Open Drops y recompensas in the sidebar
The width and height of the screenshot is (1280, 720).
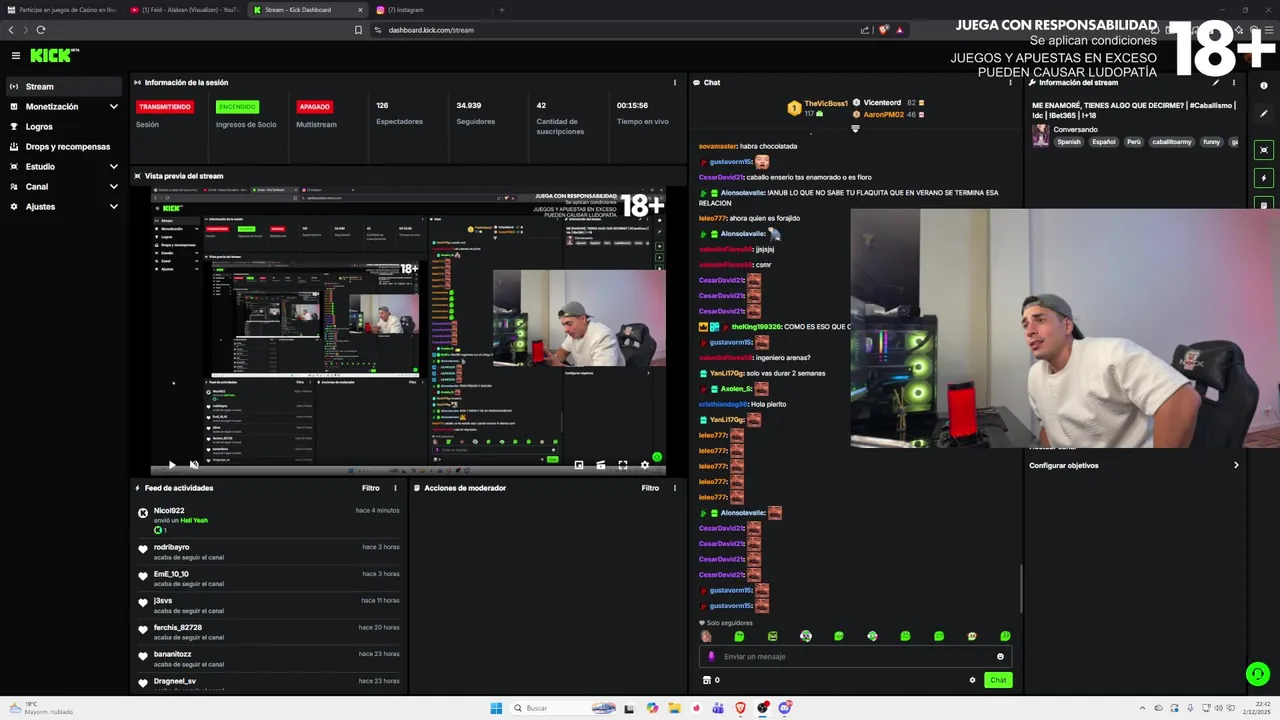[x=64, y=147]
